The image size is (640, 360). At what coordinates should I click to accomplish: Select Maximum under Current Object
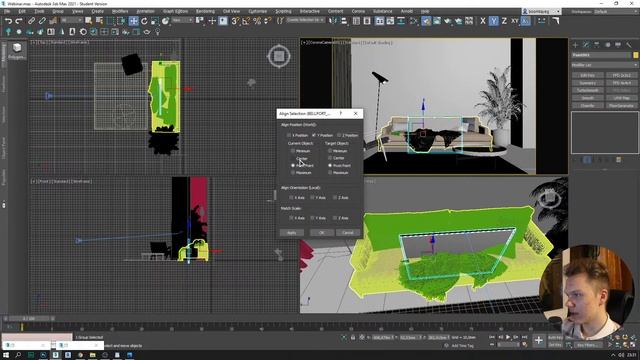(x=293, y=173)
